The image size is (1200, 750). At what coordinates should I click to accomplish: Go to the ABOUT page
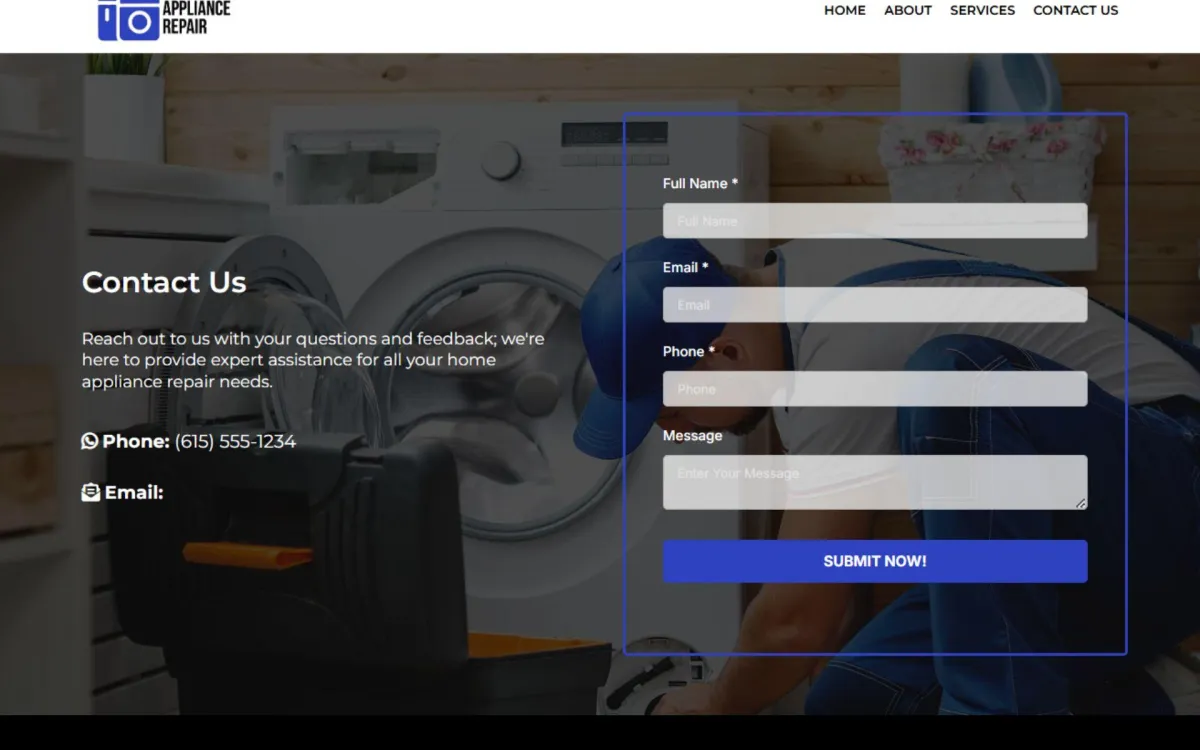pos(908,10)
